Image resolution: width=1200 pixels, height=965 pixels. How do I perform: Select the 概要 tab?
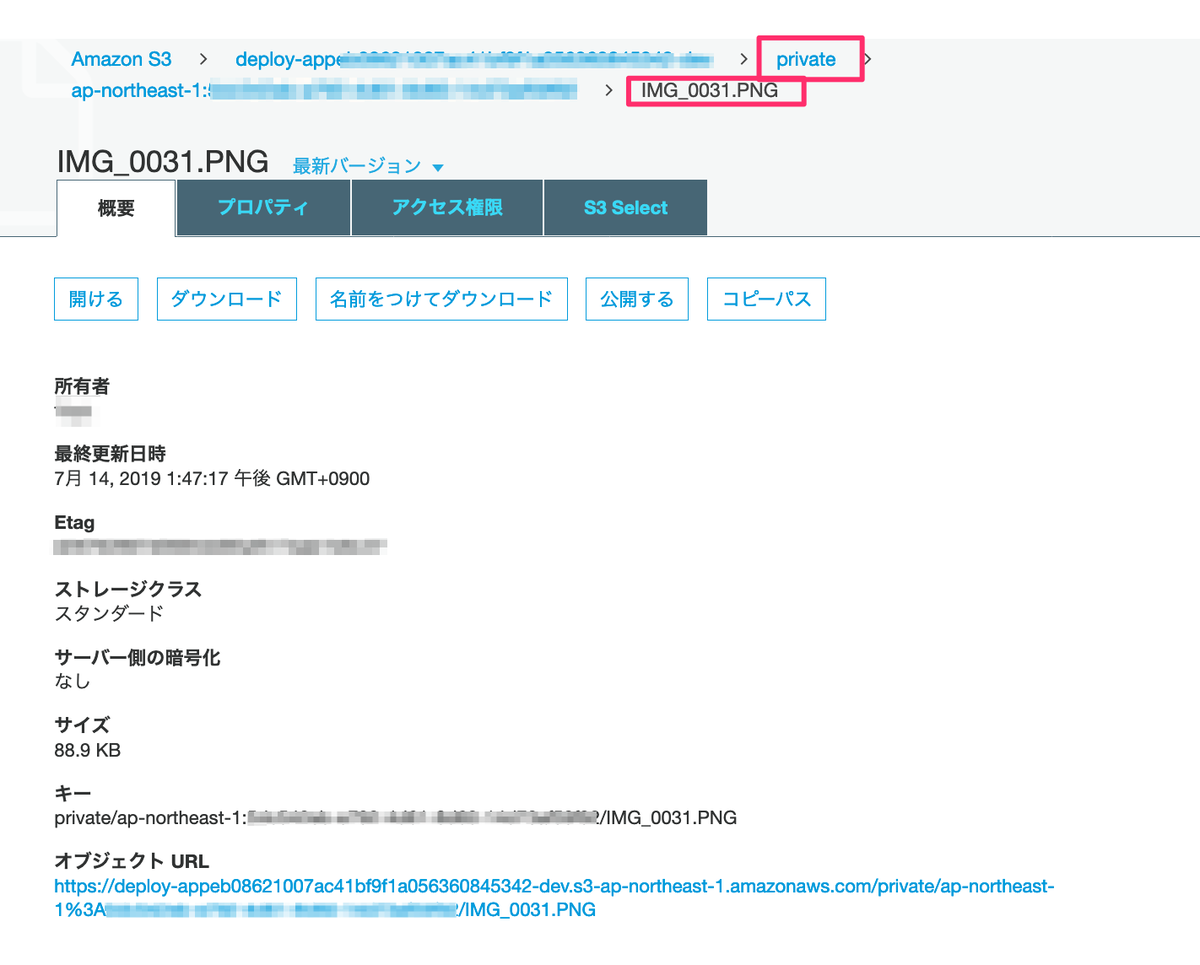click(x=116, y=208)
